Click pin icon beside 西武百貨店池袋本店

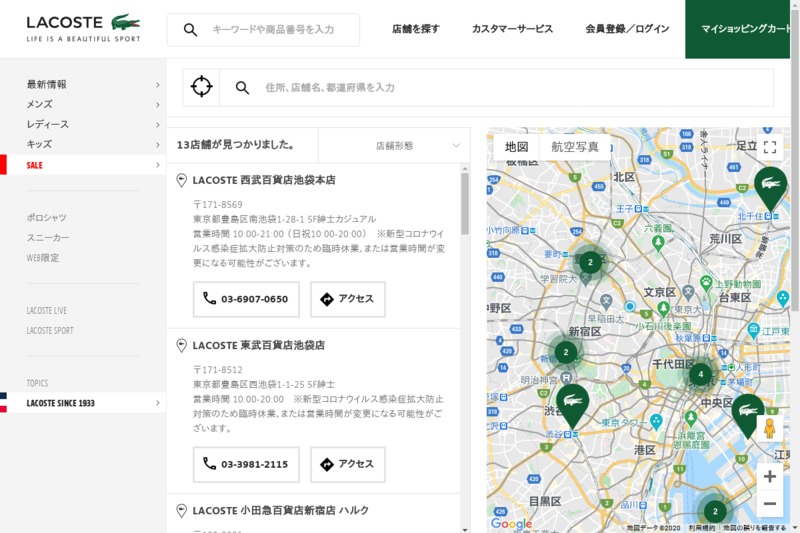pos(181,180)
